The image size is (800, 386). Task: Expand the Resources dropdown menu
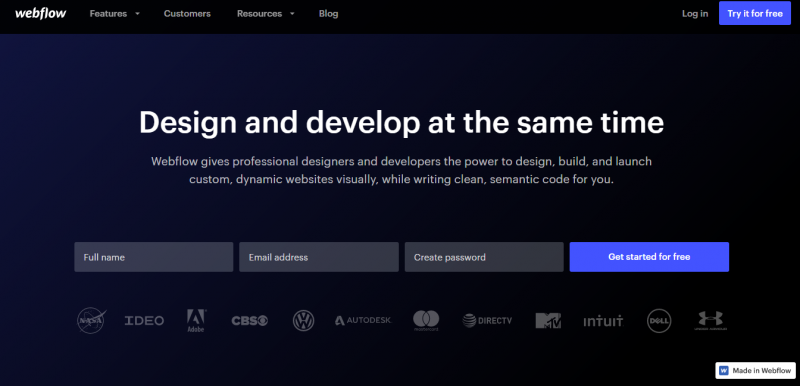click(265, 14)
